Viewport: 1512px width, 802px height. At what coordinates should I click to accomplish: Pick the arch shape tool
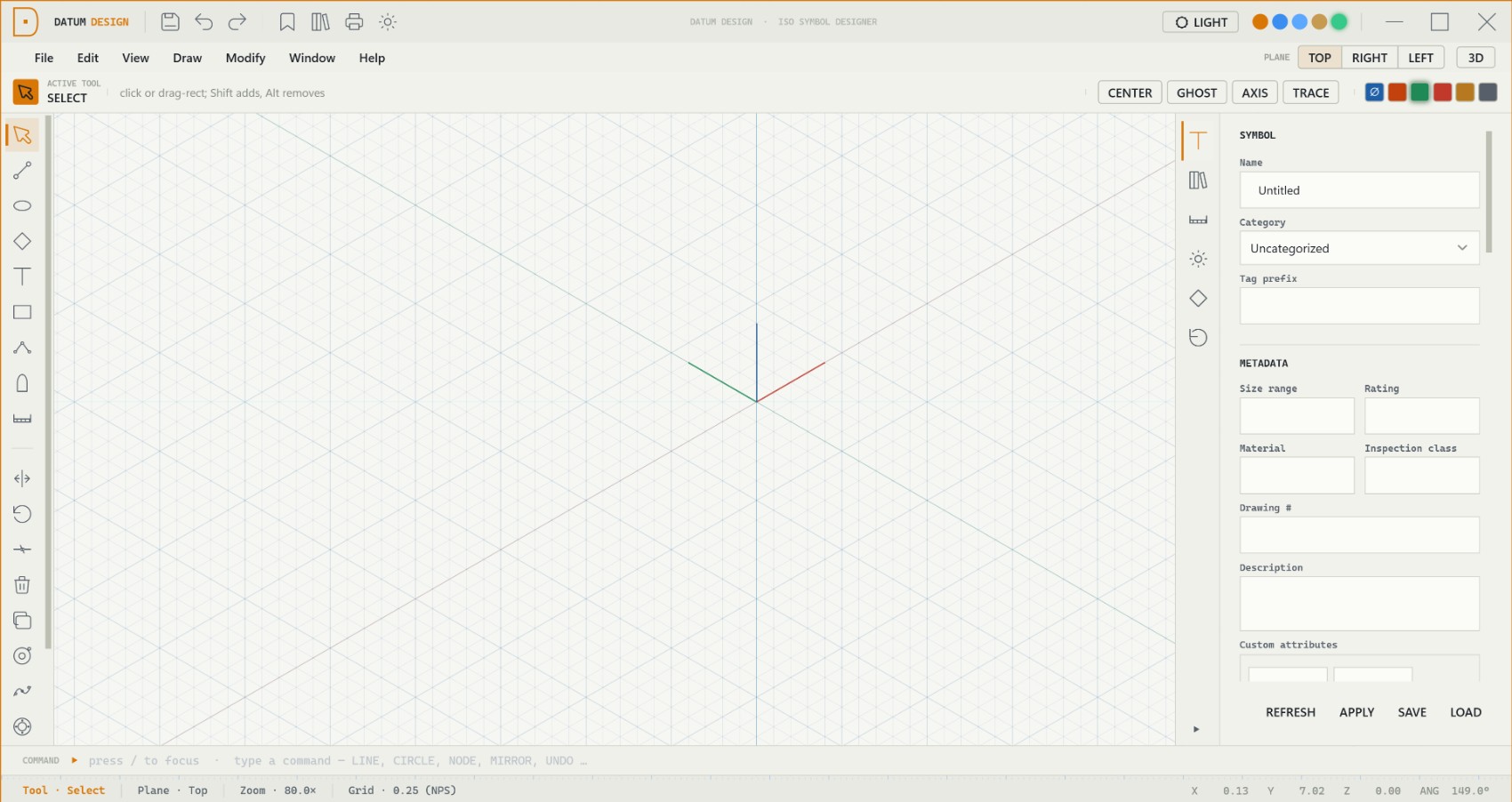pyautogui.click(x=22, y=384)
